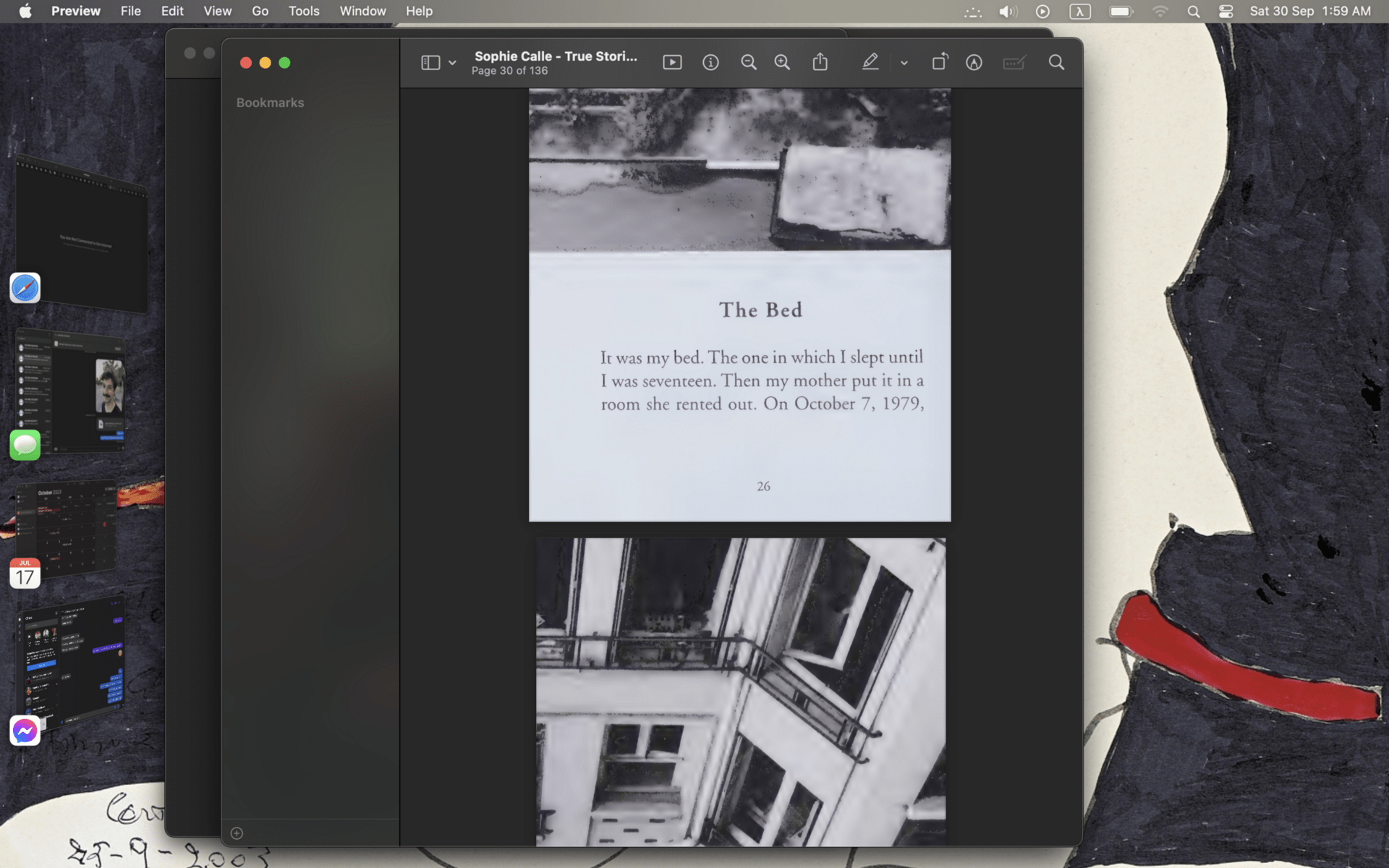Click the balcony photograph on the next page
The width and height of the screenshot is (1389, 868).
click(x=740, y=692)
